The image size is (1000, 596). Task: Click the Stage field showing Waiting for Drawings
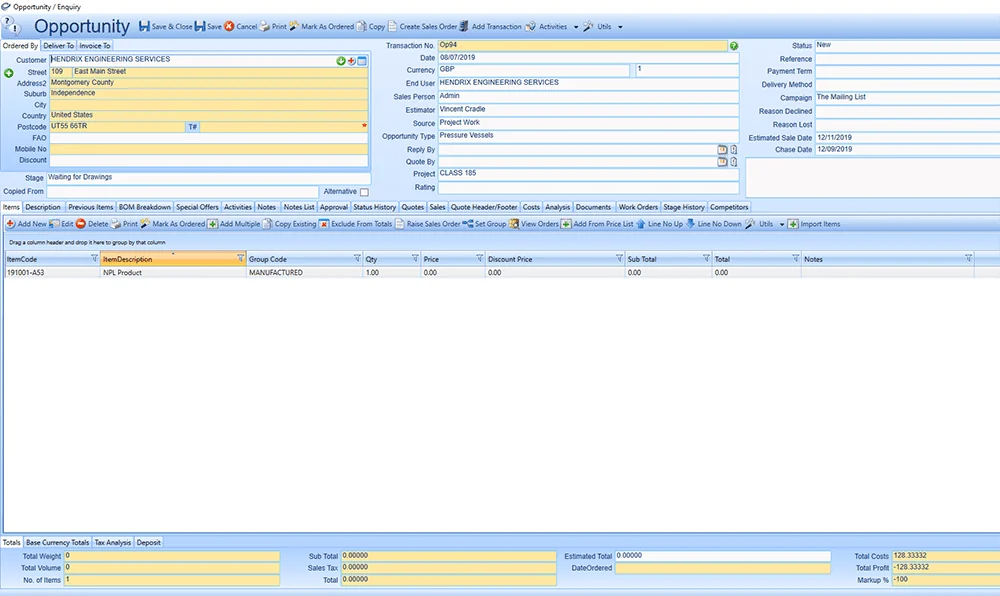pyautogui.click(x=209, y=178)
